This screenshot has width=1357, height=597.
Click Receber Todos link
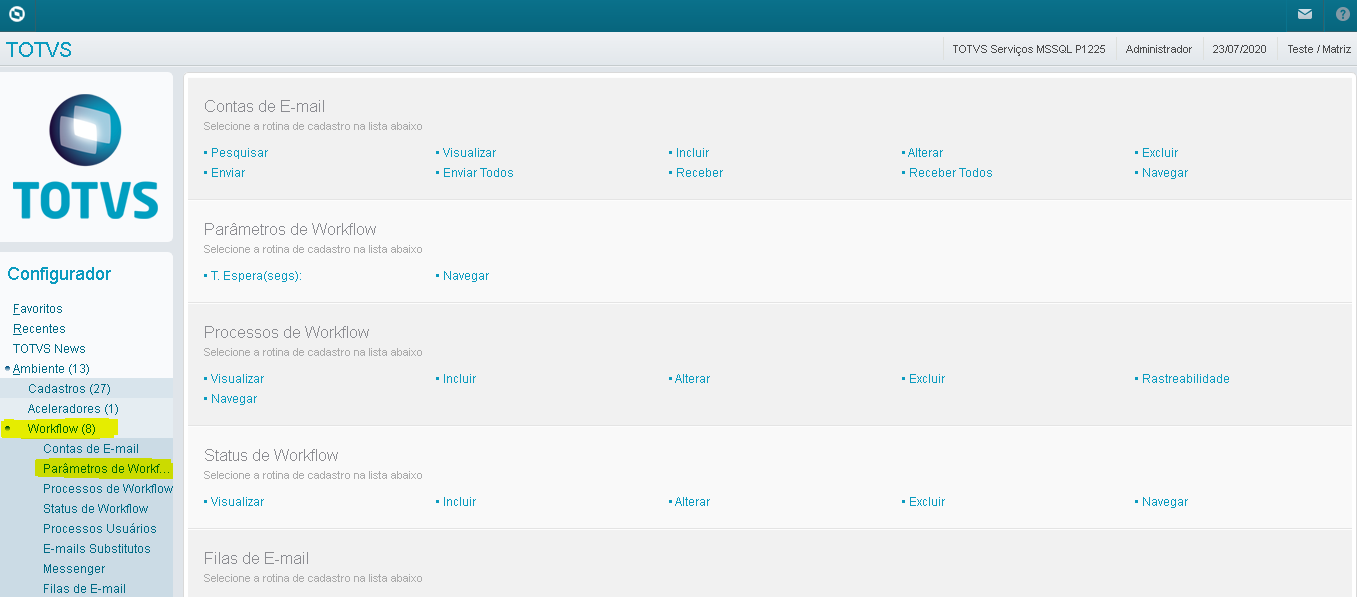point(950,173)
